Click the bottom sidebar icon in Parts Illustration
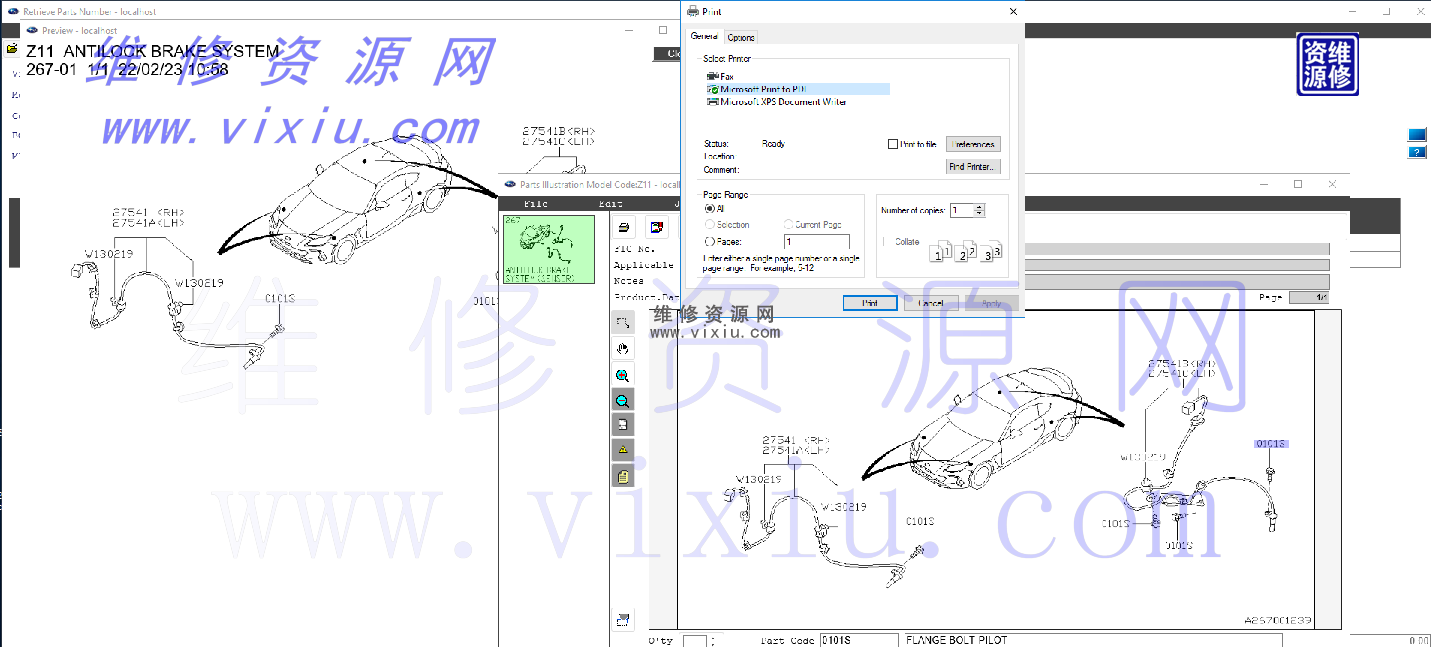The height and width of the screenshot is (647, 1431). (x=623, y=620)
